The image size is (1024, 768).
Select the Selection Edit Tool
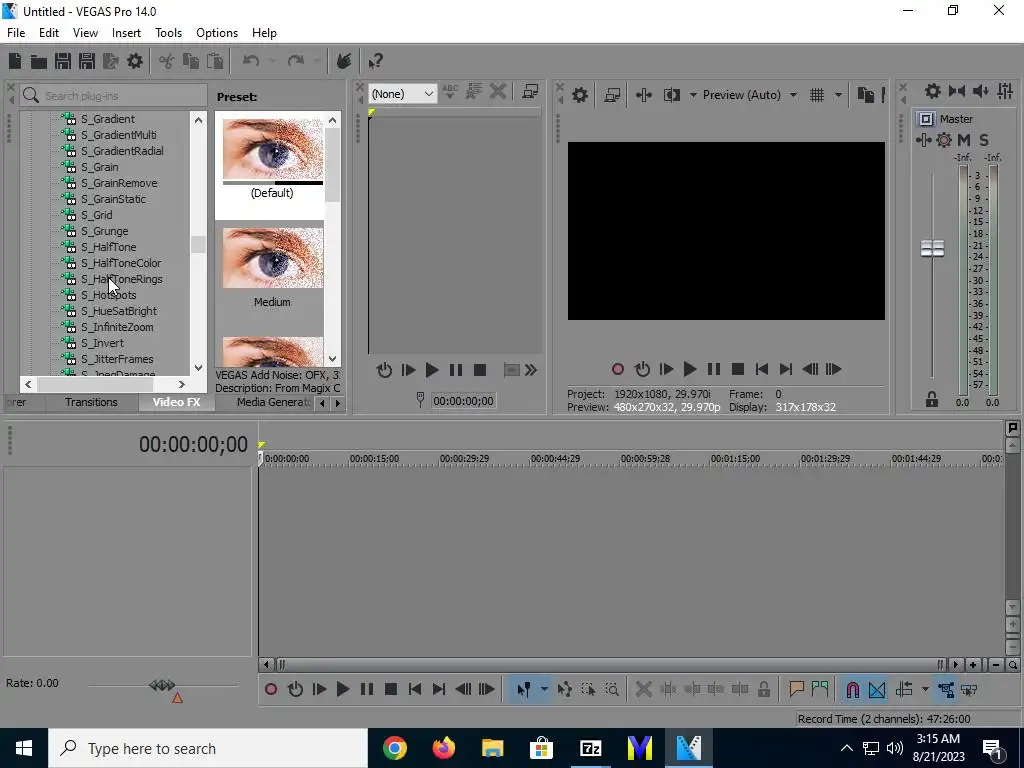(x=588, y=690)
